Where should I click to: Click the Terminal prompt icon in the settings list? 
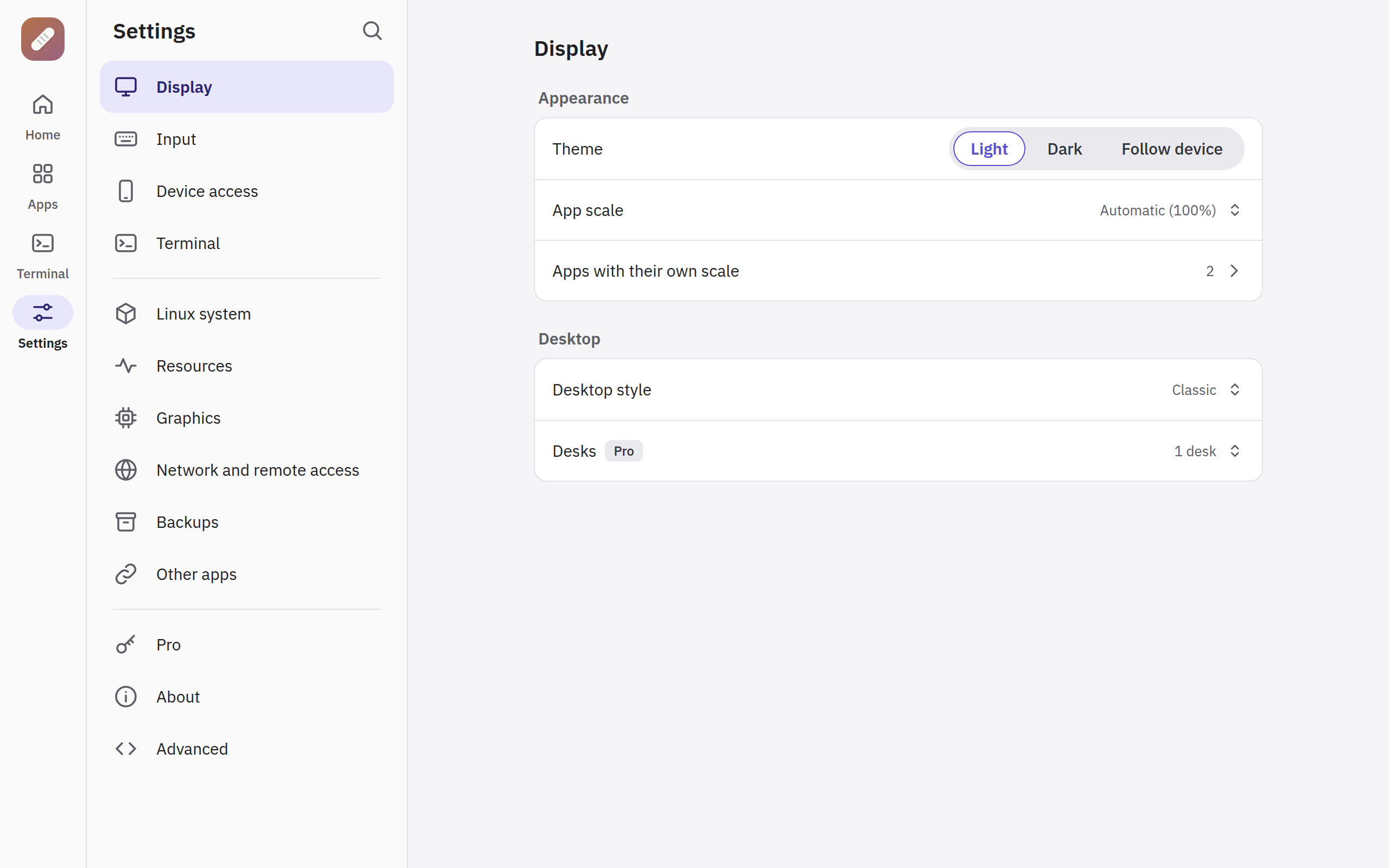126,244
